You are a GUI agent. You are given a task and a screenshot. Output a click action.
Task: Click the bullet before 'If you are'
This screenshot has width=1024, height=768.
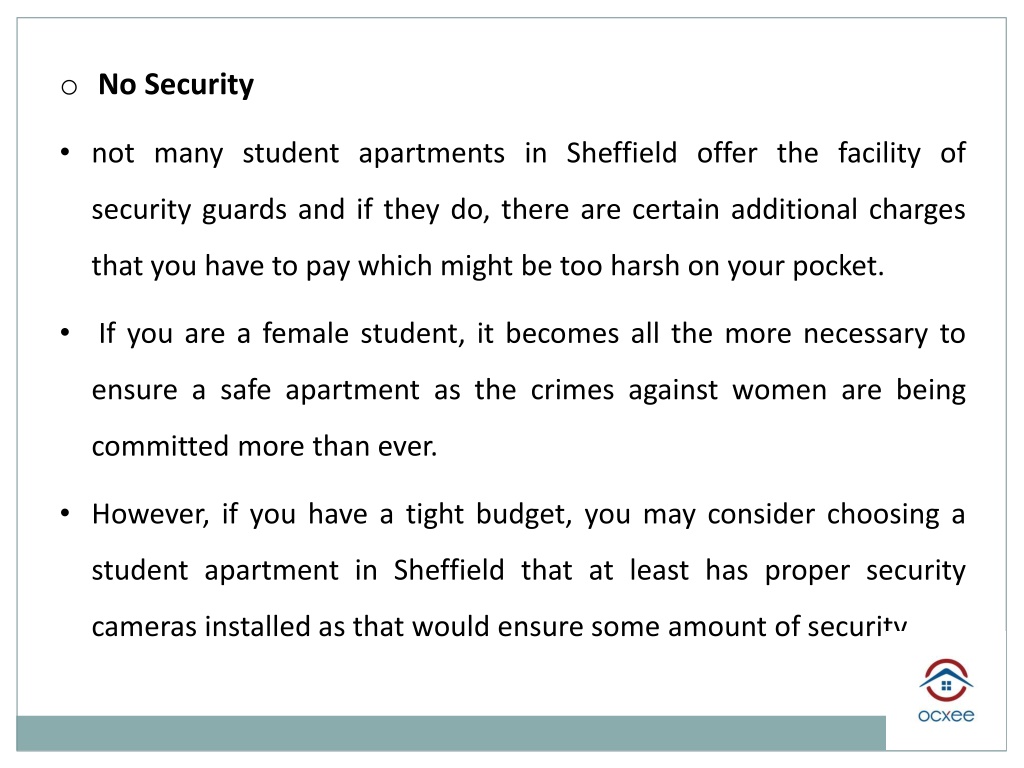pyautogui.click(x=65, y=333)
